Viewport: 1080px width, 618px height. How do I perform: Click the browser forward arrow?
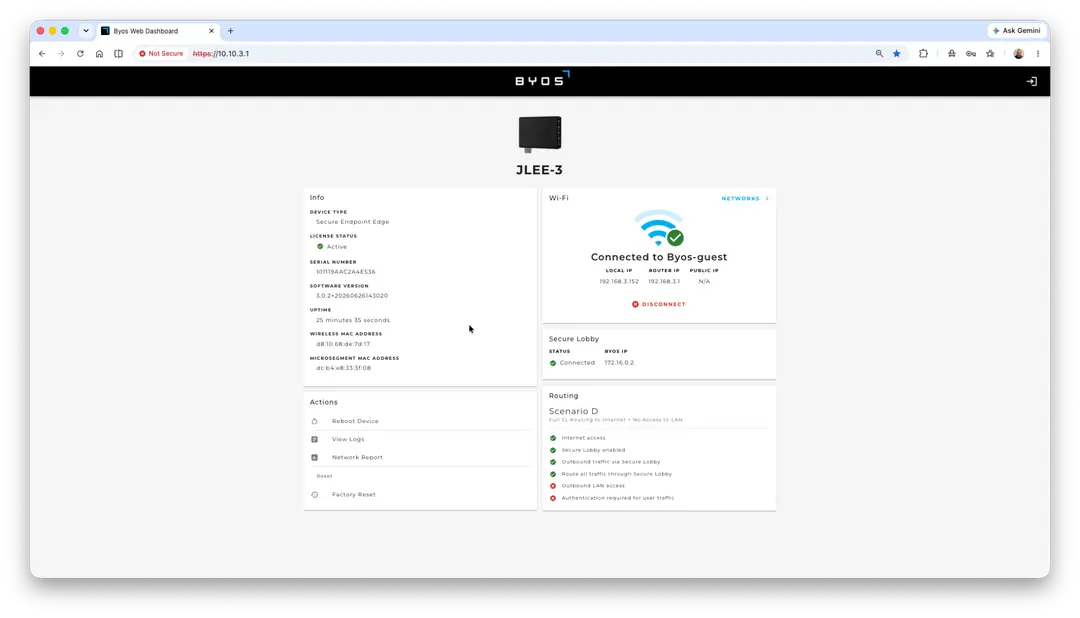point(61,54)
